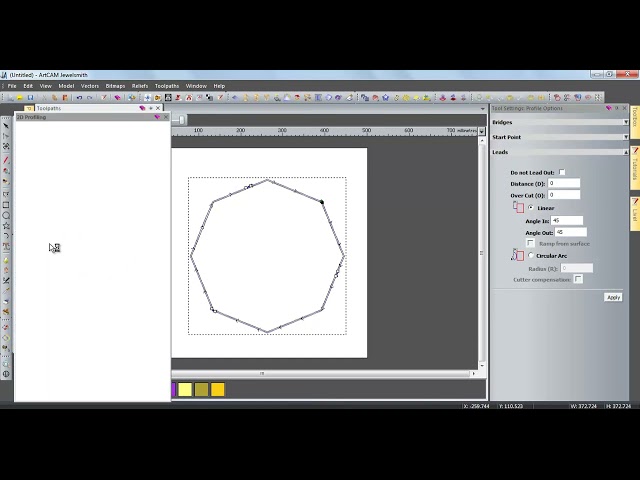This screenshot has width=640, height=480.
Task: Click the Save floppy disk icon
Action: click(x=30, y=98)
